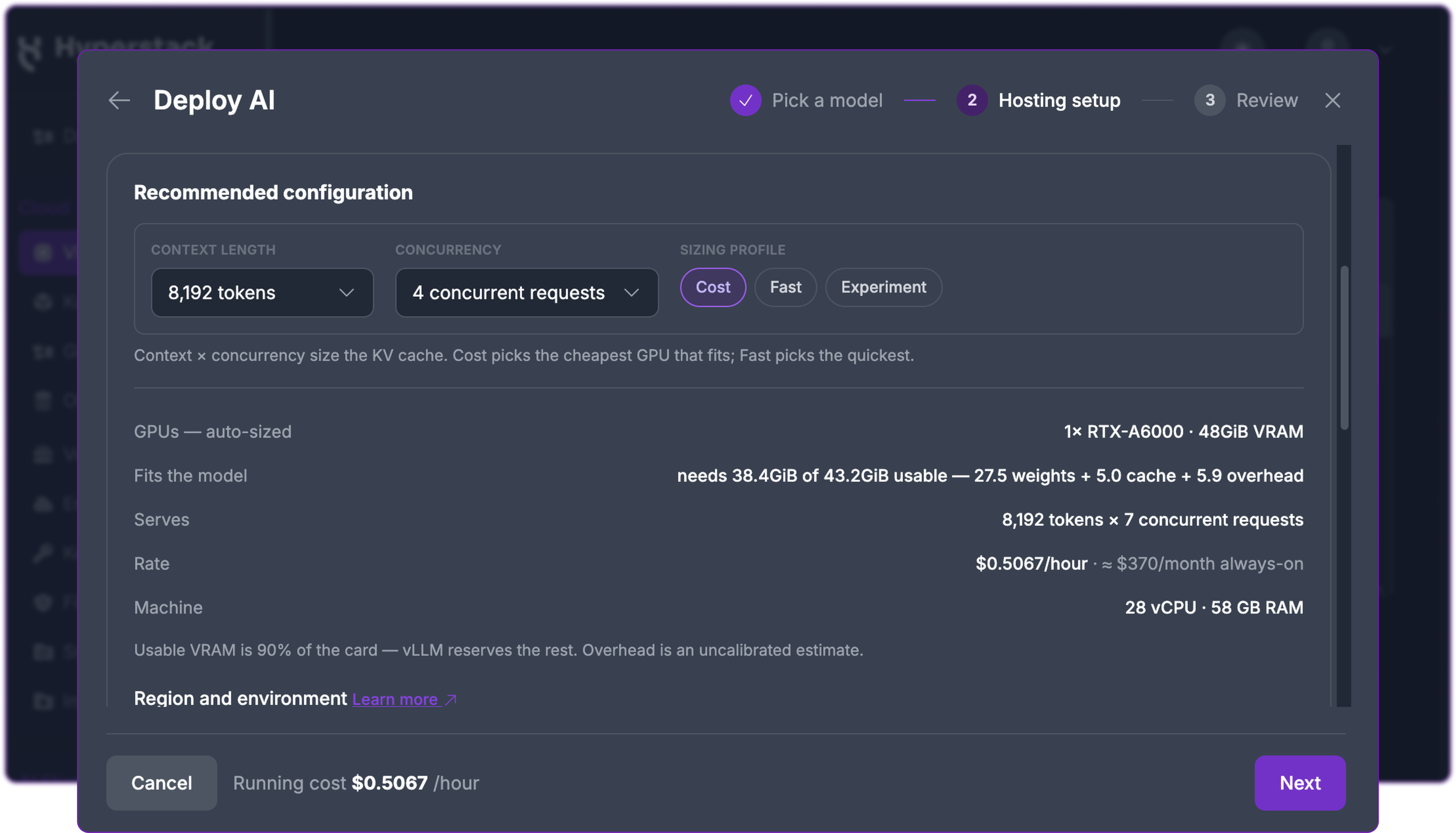Go back using the left arrow icon
The height and width of the screenshot is (833, 1456).
(120, 100)
